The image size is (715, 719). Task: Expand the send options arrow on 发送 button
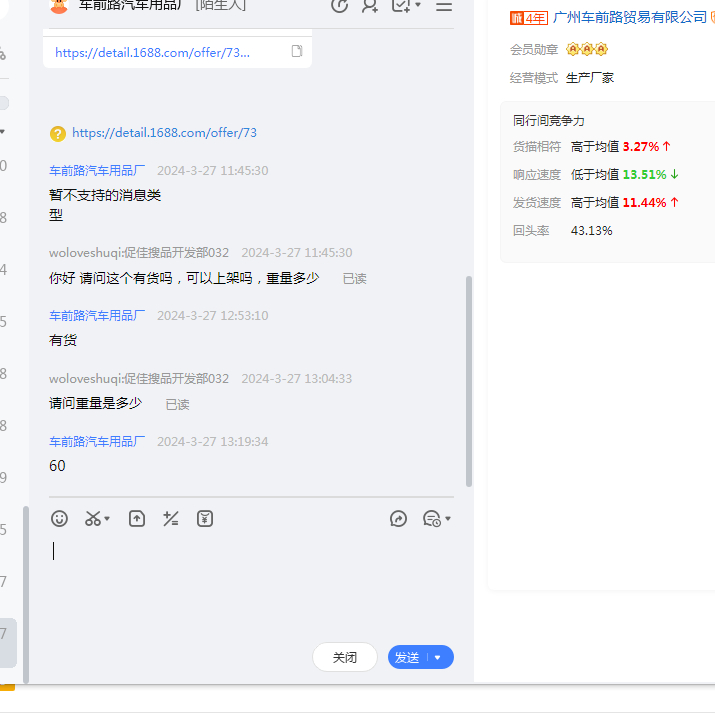[438, 657]
